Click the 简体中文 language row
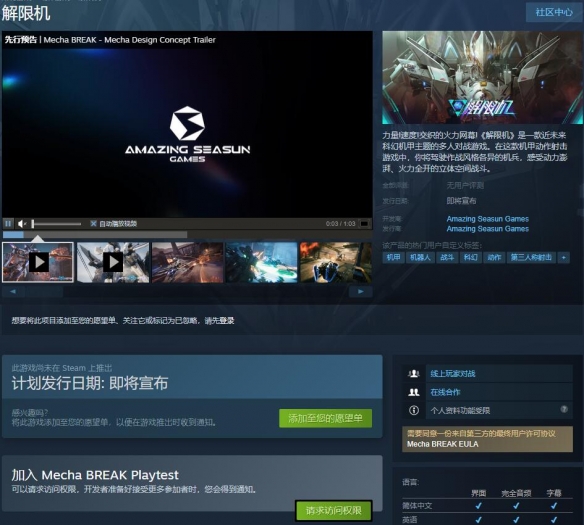The image size is (584, 525). [x=487, y=506]
